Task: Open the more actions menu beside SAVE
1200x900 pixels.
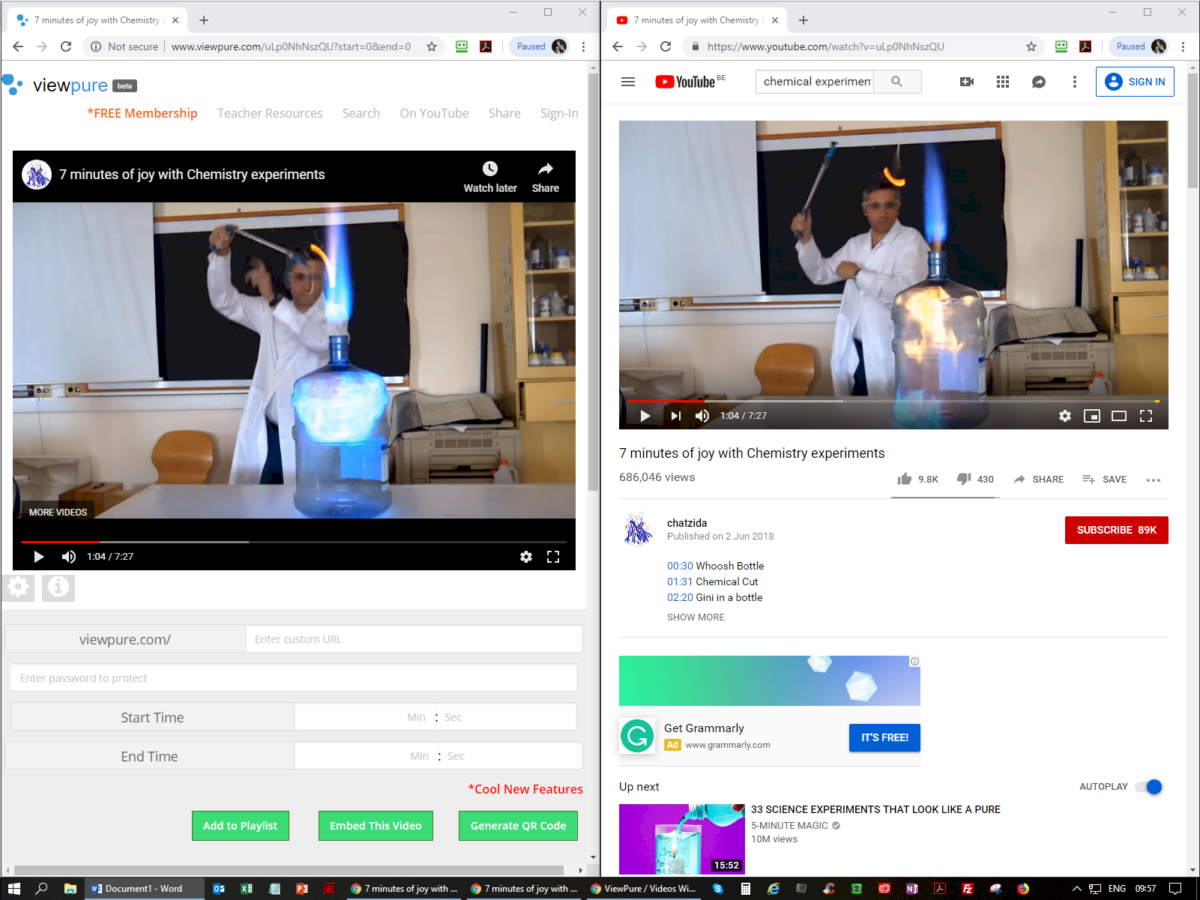Action: tap(1153, 480)
